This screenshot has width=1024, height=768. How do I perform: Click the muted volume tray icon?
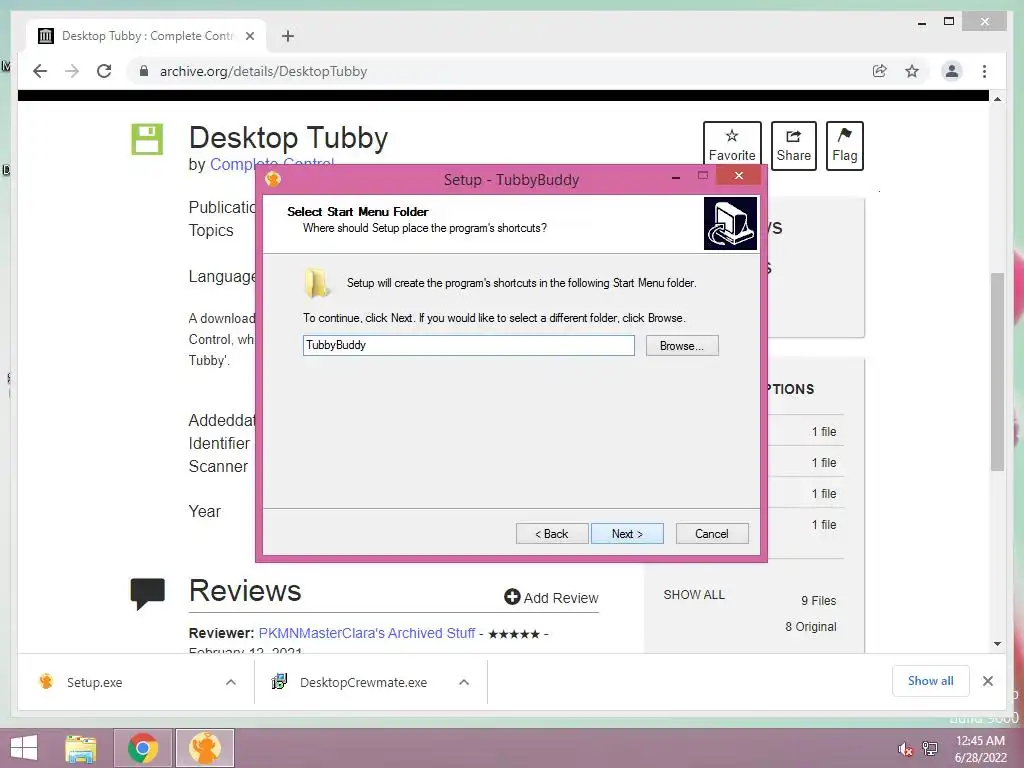[x=905, y=749]
